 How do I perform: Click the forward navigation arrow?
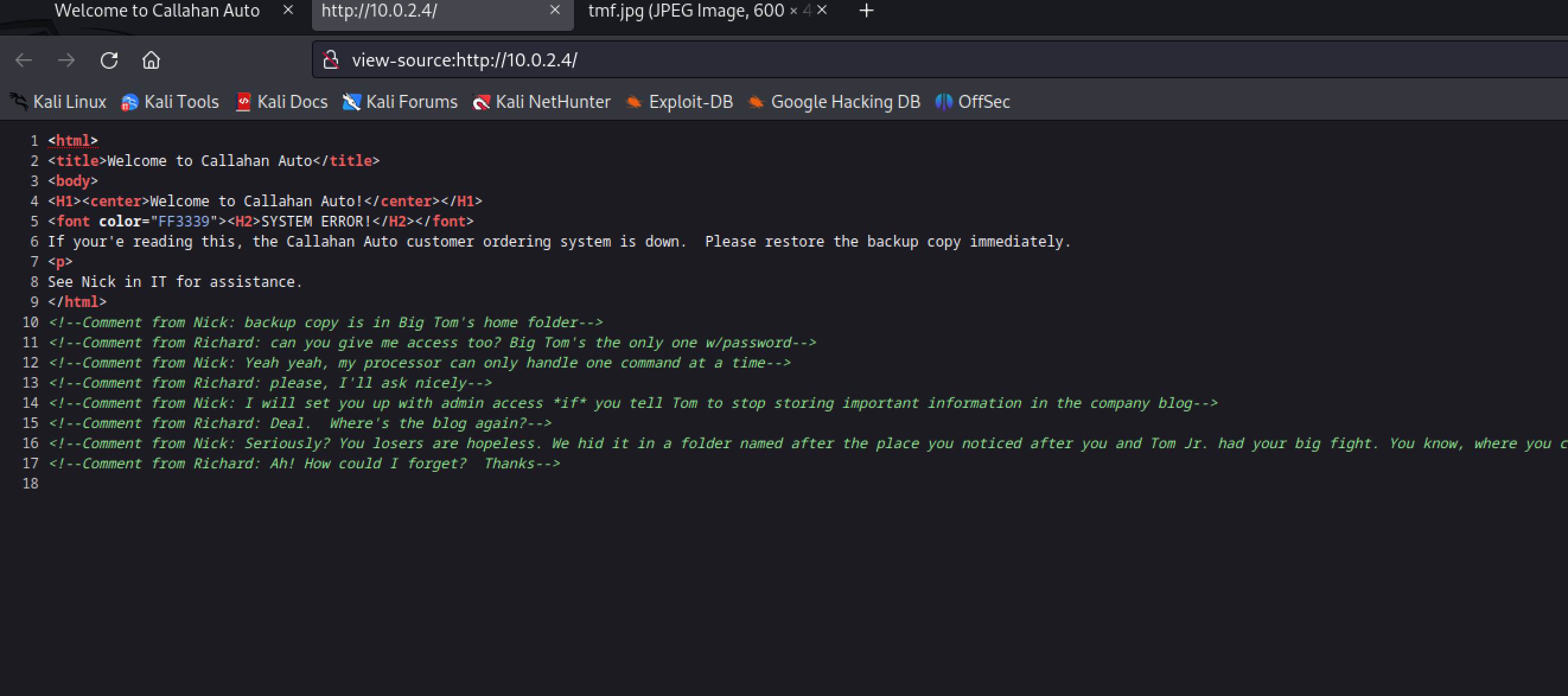[66, 60]
